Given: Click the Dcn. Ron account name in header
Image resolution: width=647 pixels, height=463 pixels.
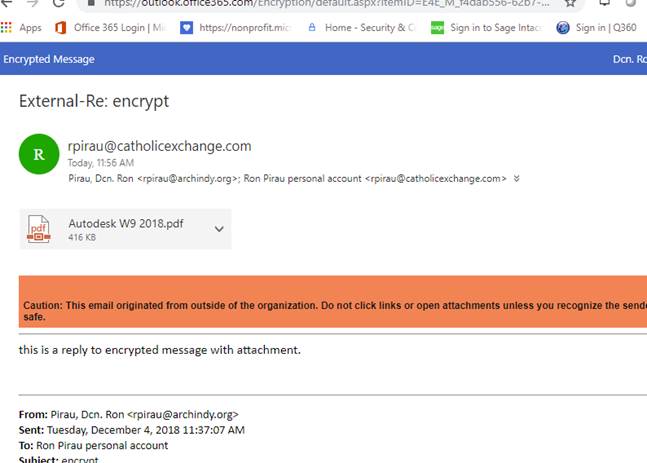Looking at the screenshot, I should [629, 59].
